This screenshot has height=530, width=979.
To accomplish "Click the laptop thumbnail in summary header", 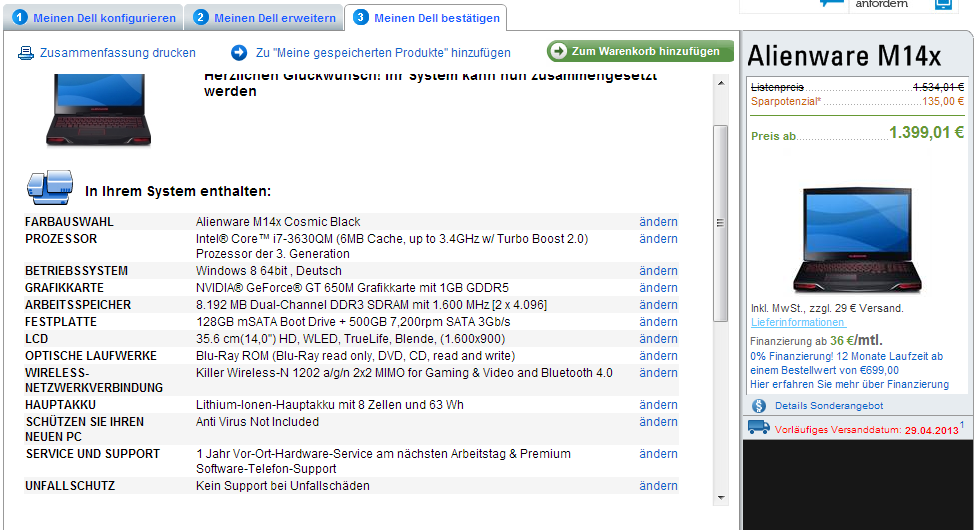I will [99, 110].
